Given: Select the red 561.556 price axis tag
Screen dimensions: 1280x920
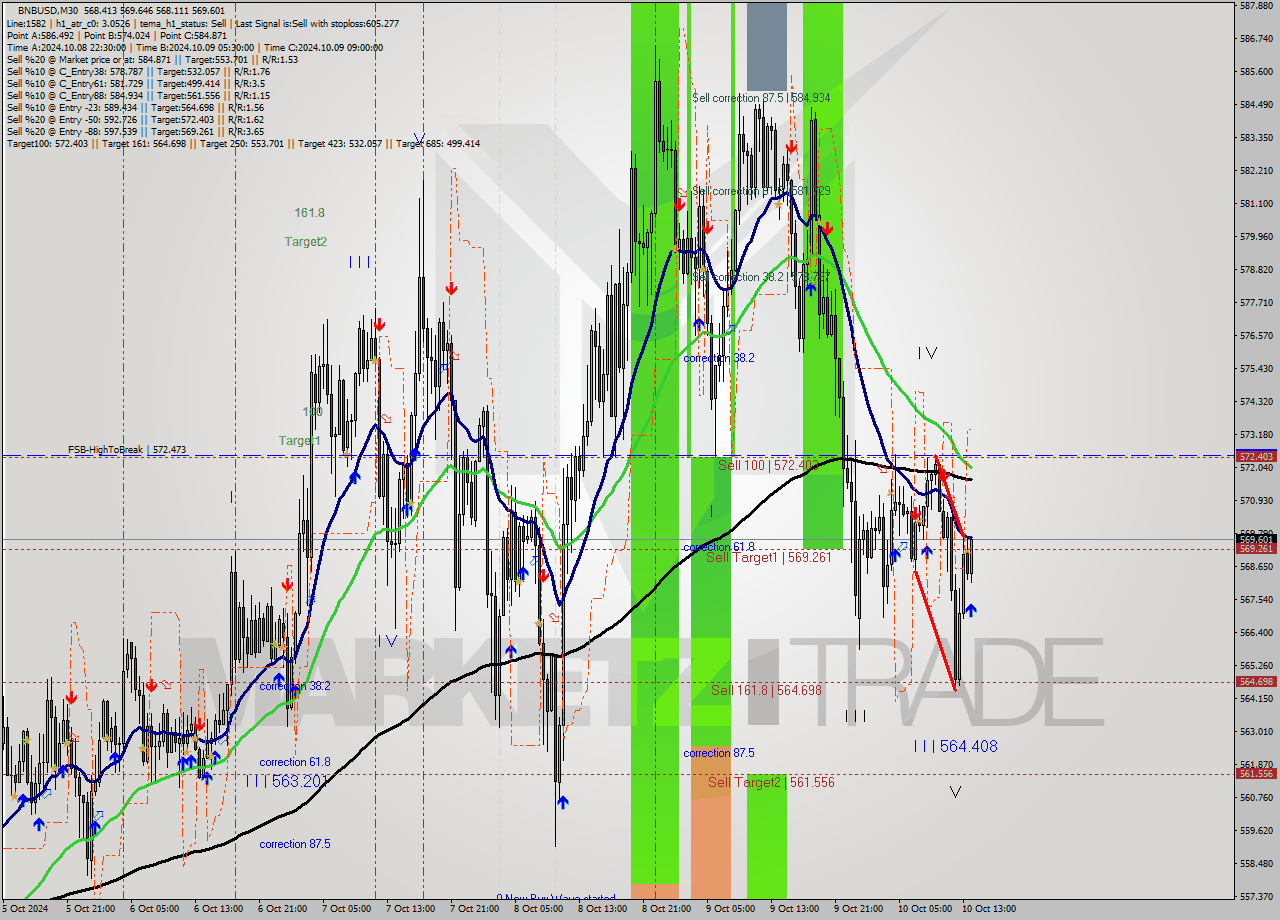Looking at the screenshot, I should (1256, 773).
